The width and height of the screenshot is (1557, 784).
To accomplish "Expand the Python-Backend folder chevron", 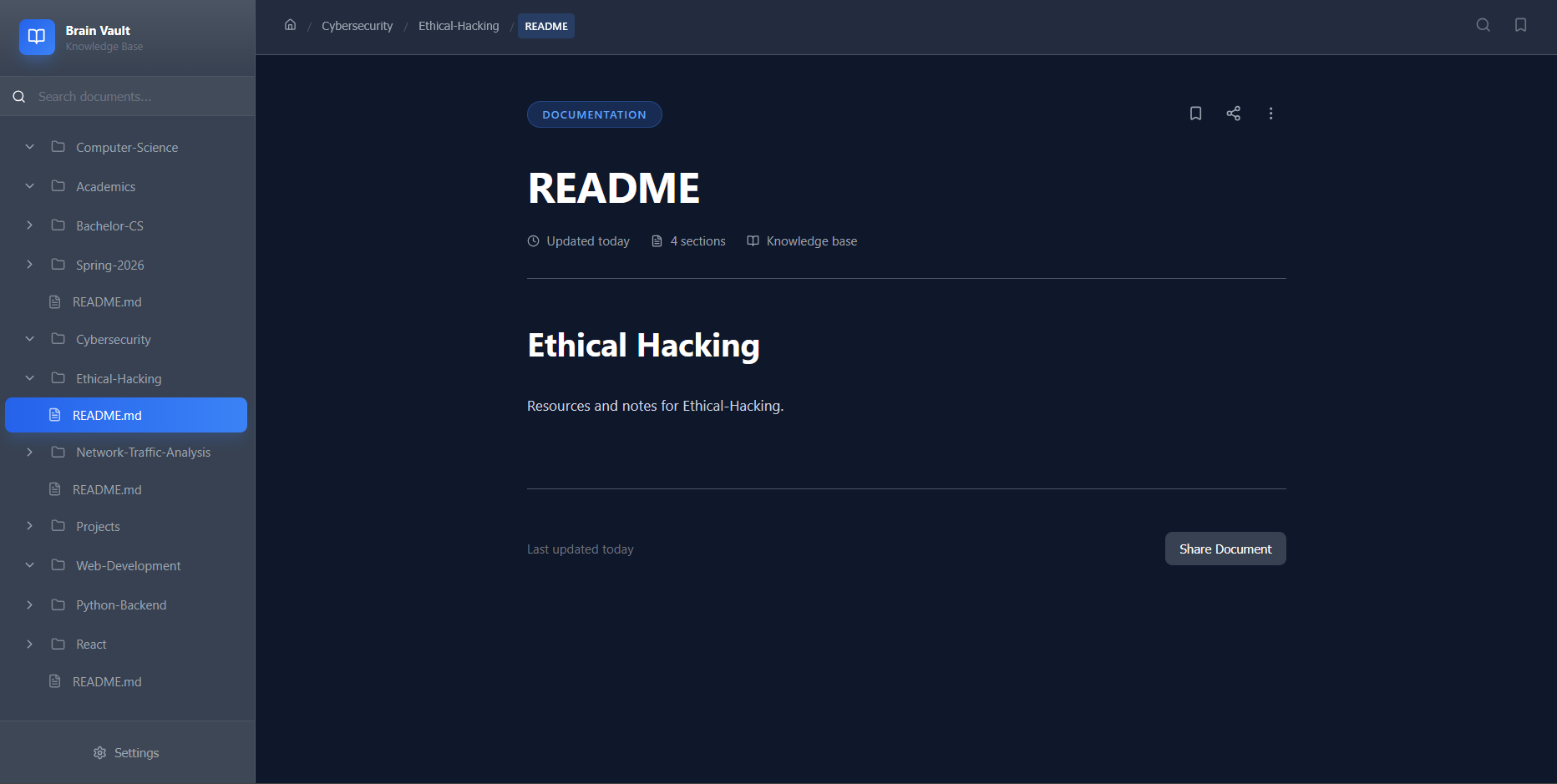I will (x=30, y=604).
